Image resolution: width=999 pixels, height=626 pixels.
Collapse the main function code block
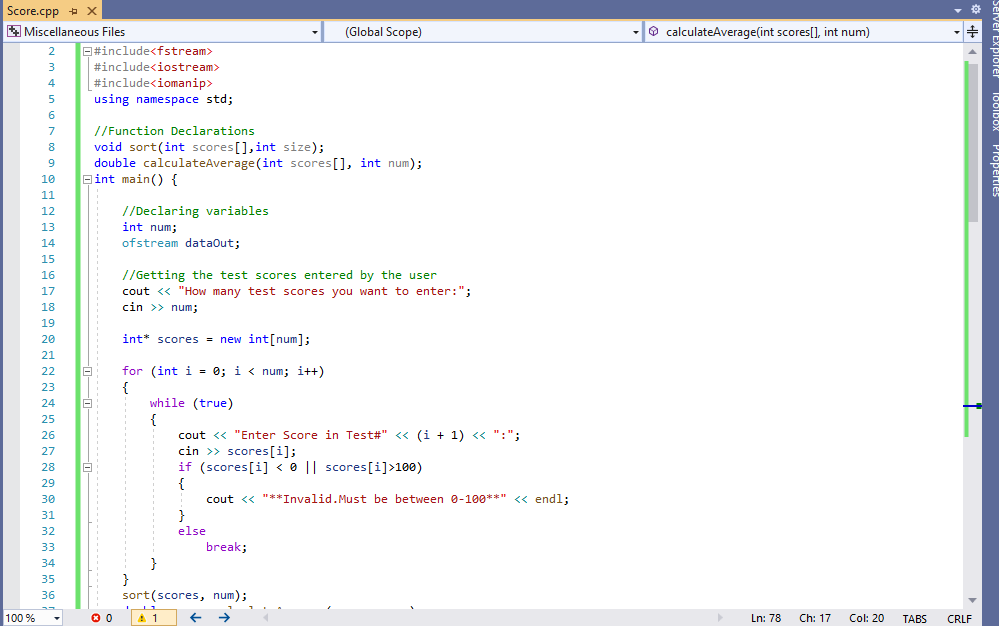click(x=86, y=179)
